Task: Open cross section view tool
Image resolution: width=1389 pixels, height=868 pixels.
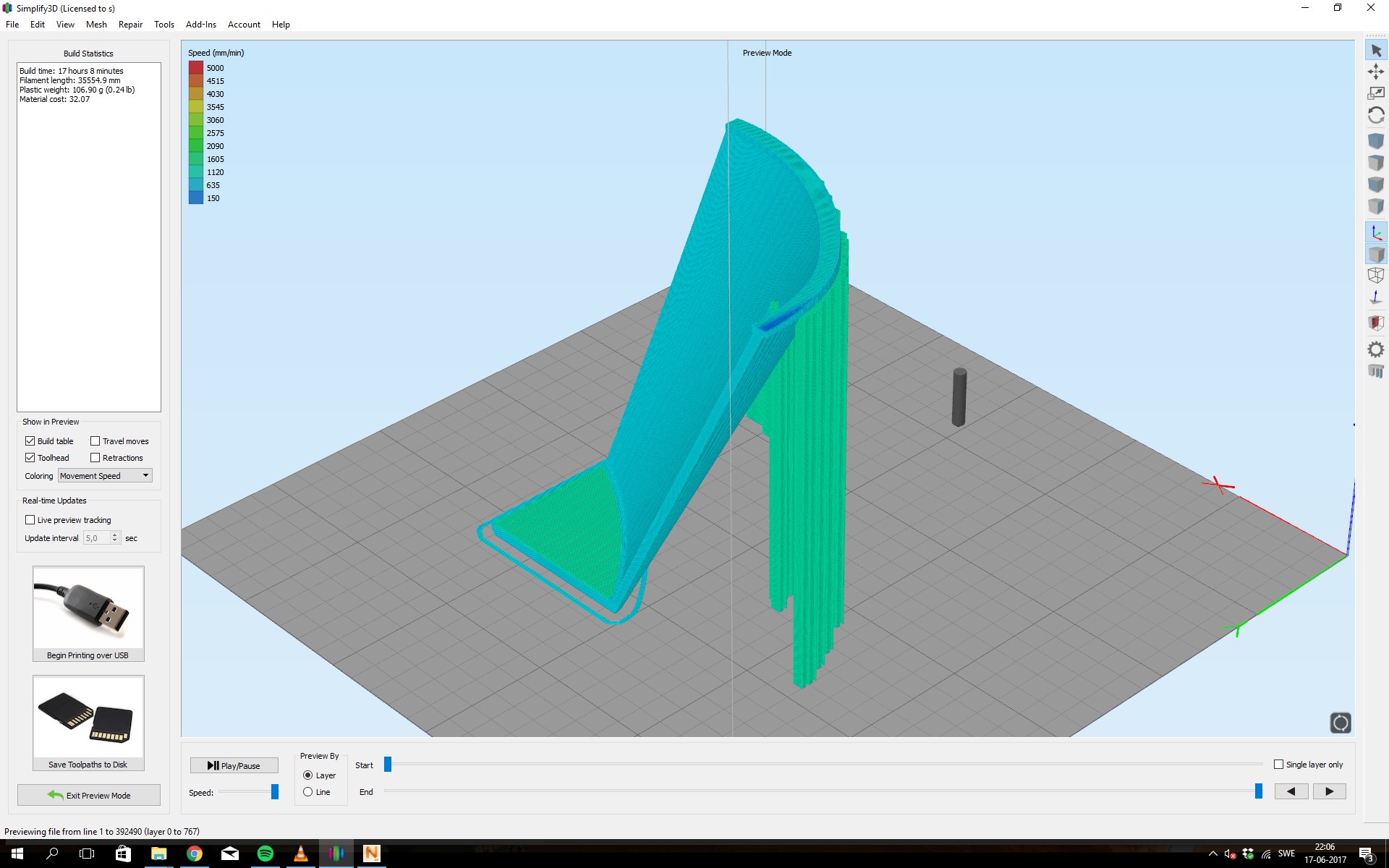Action: coord(1376,323)
